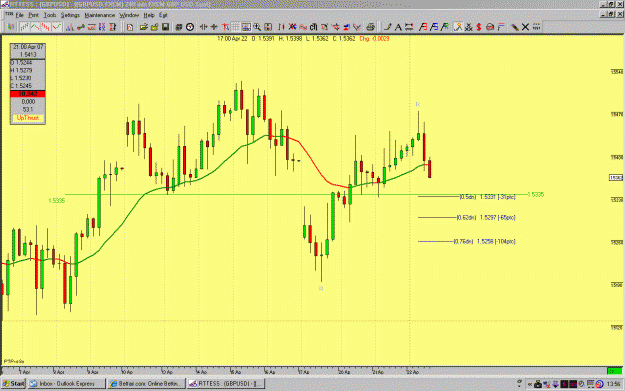
Task: Select the green bar chart style icon
Action: pos(25,27)
